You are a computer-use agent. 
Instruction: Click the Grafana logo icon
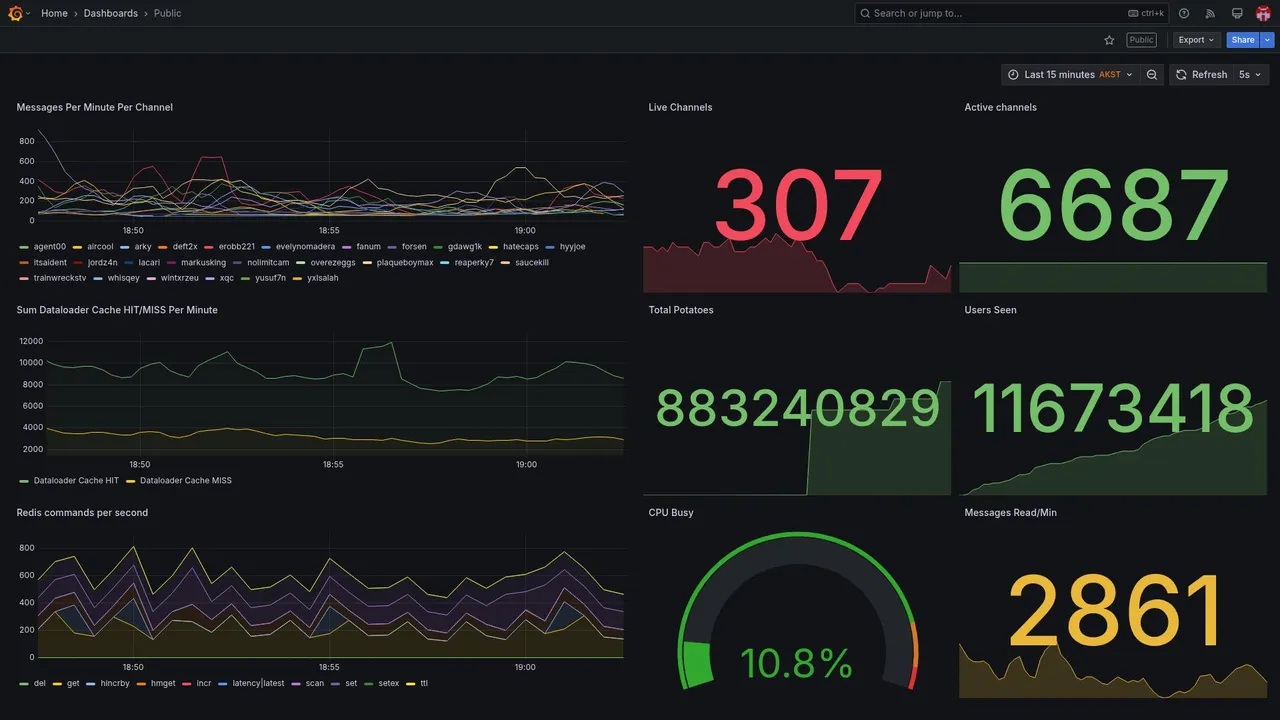(15, 13)
